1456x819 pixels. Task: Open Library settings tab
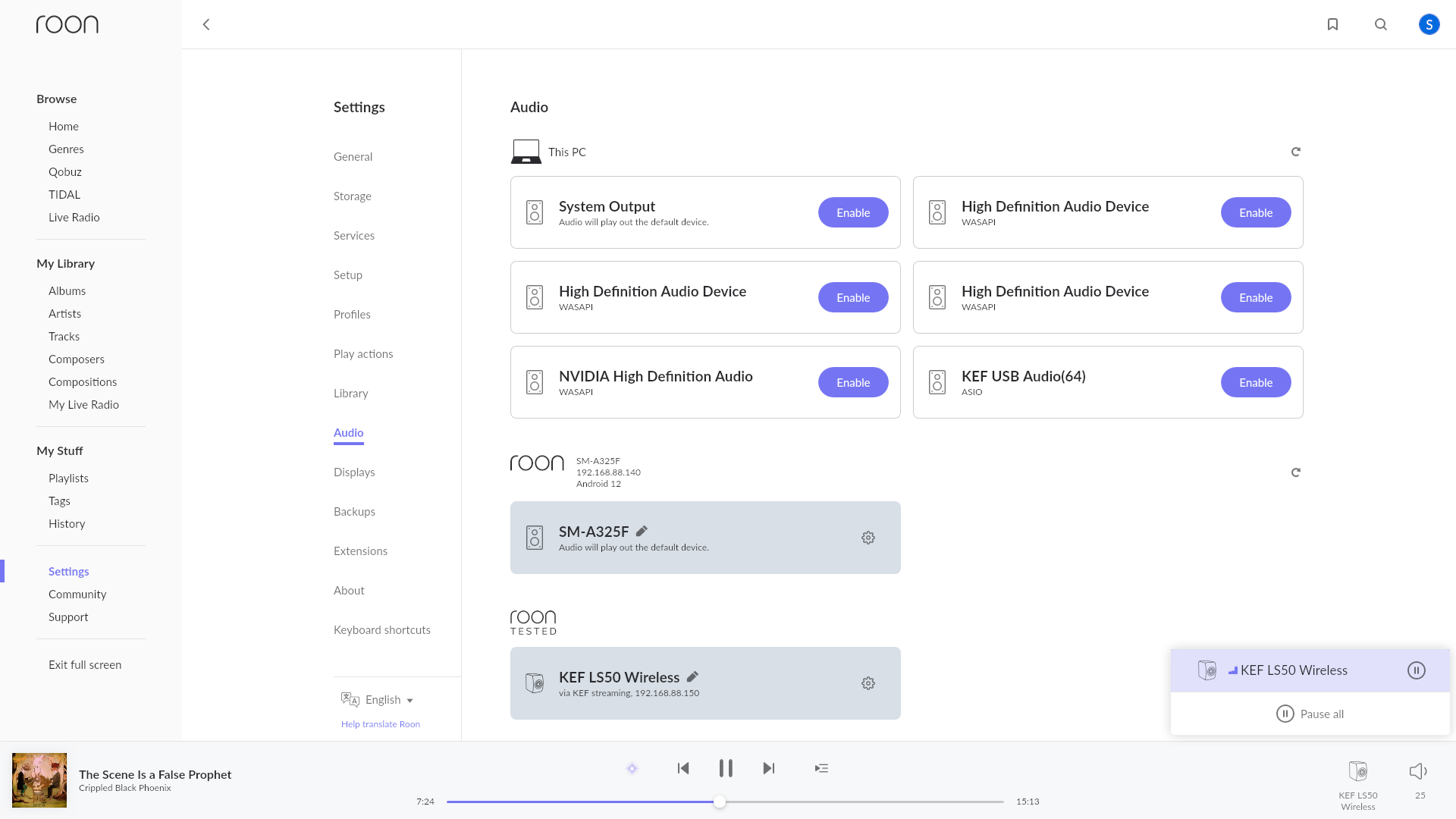click(x=350, y=394)
